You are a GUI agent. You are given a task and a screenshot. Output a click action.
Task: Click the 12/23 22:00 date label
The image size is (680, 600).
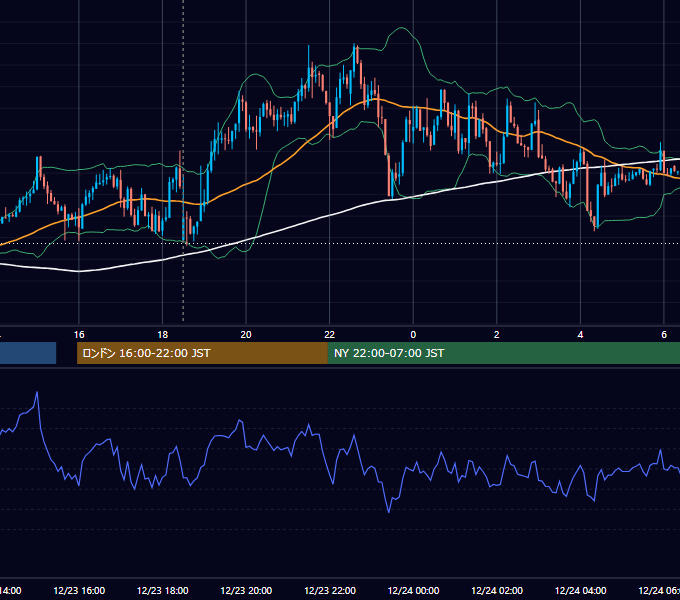click(x=330, y=590)
